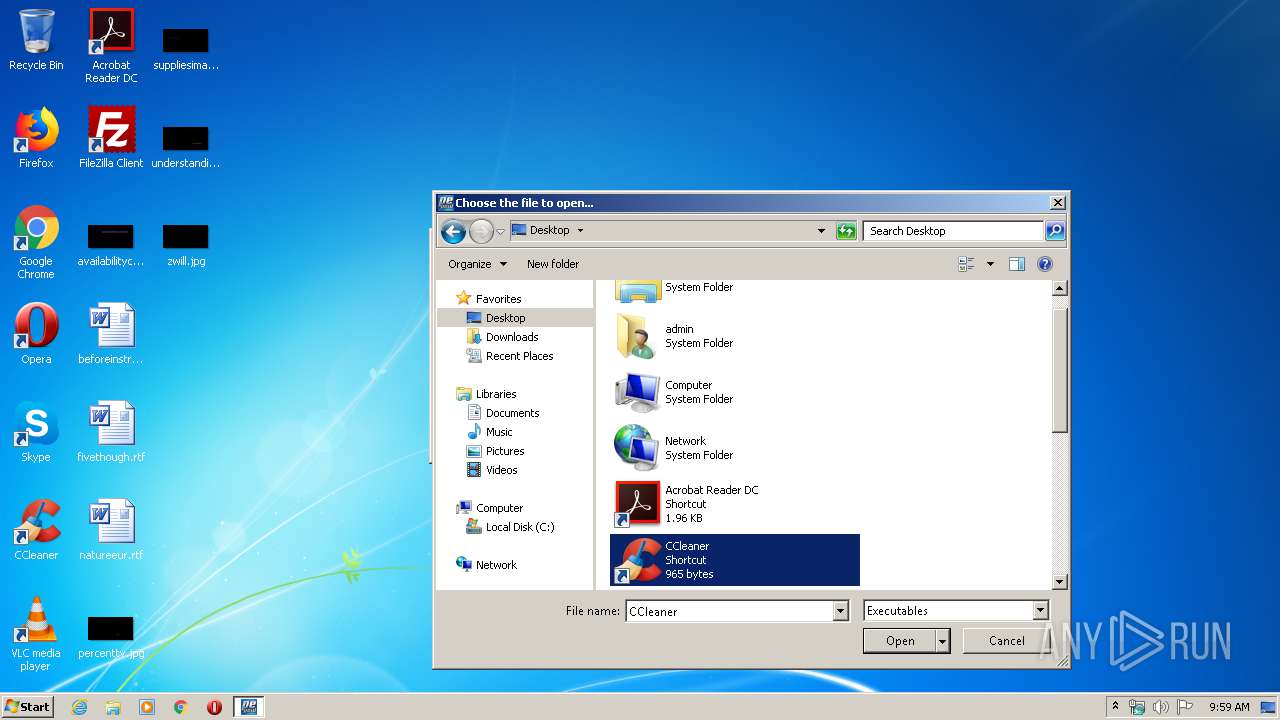Select the beforeinstr document on desktop

[111, 334]
